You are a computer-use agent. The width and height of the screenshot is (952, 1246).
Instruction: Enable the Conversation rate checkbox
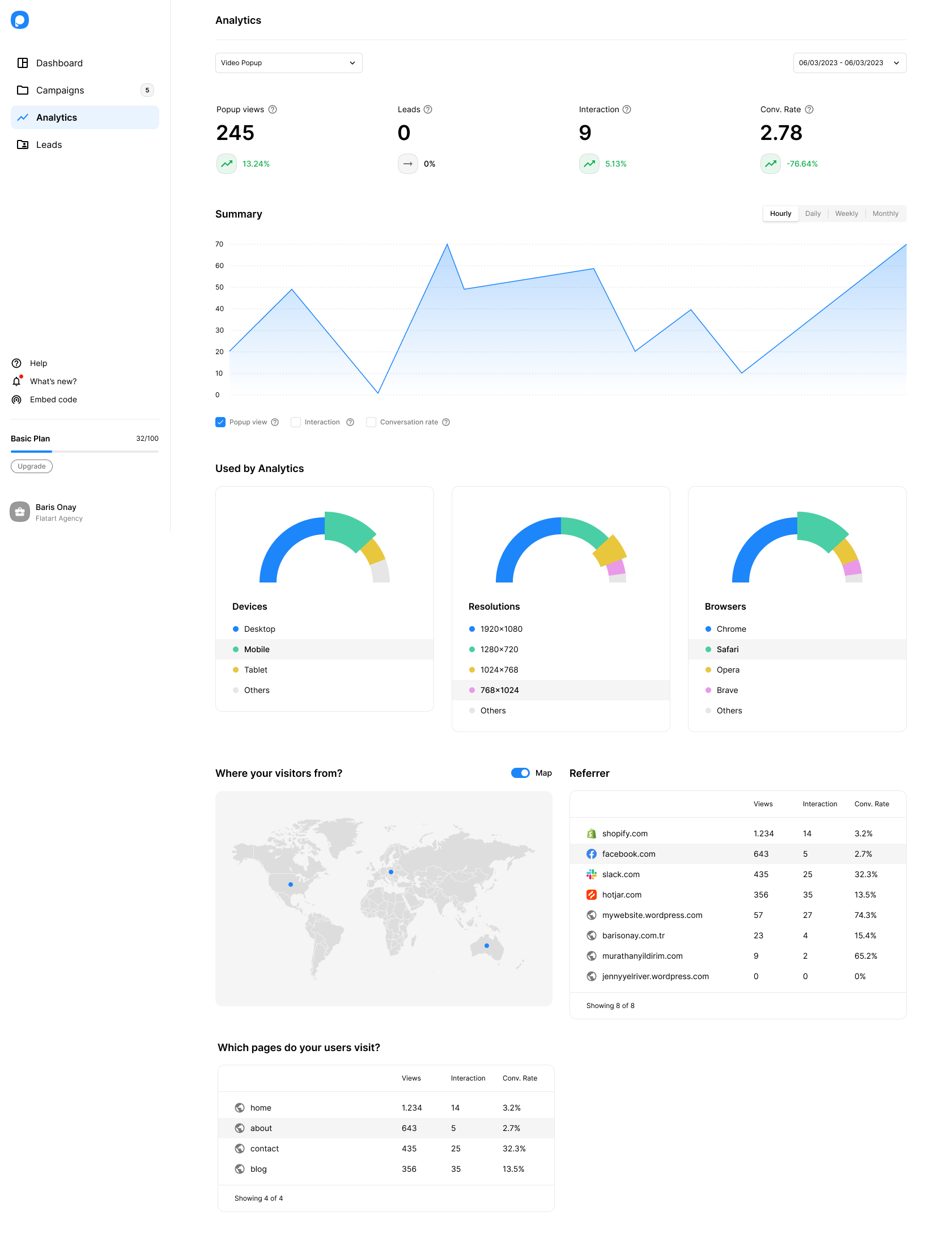(x=371, y=422)
